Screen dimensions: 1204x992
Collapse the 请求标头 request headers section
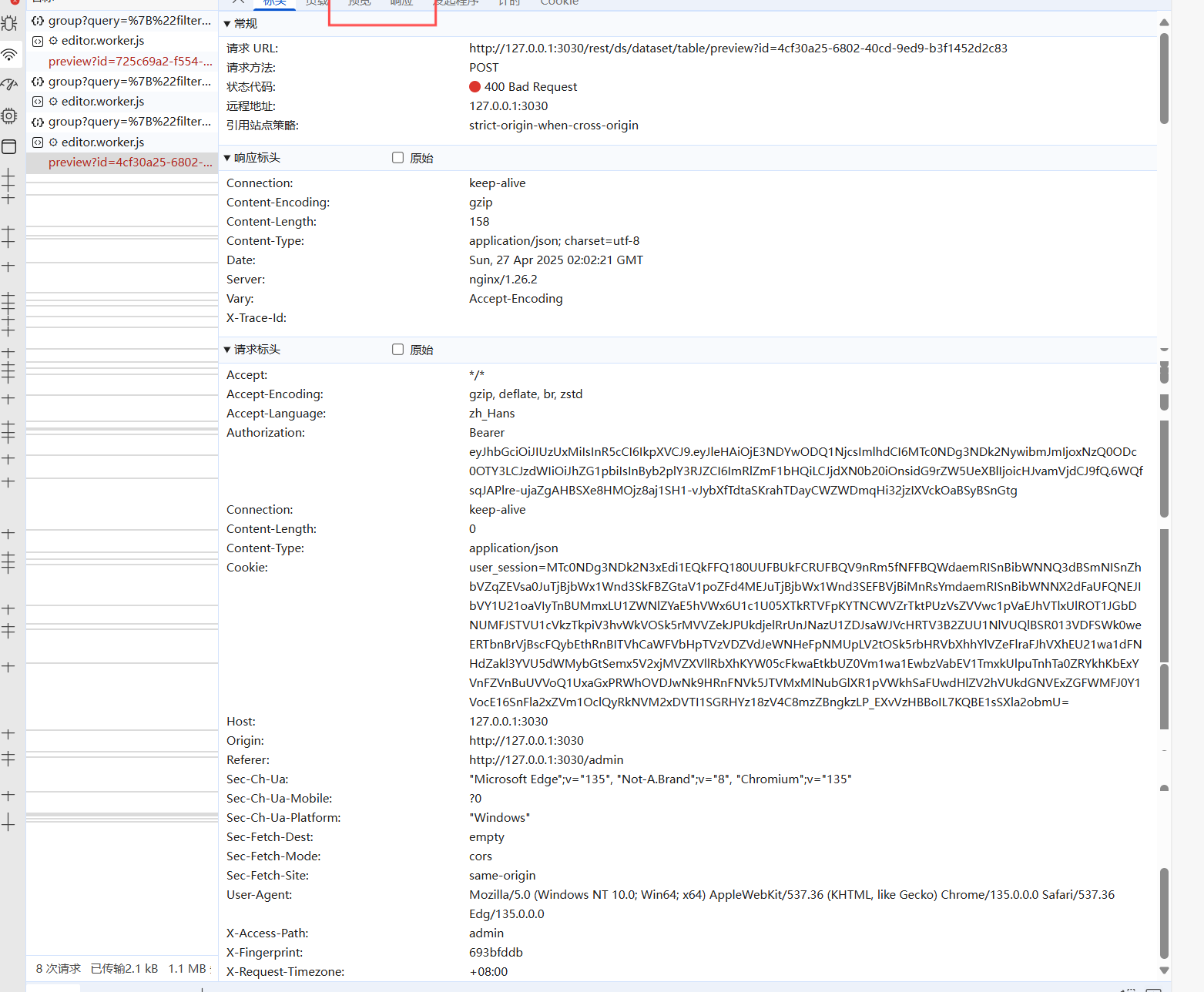tap(227, 349)
